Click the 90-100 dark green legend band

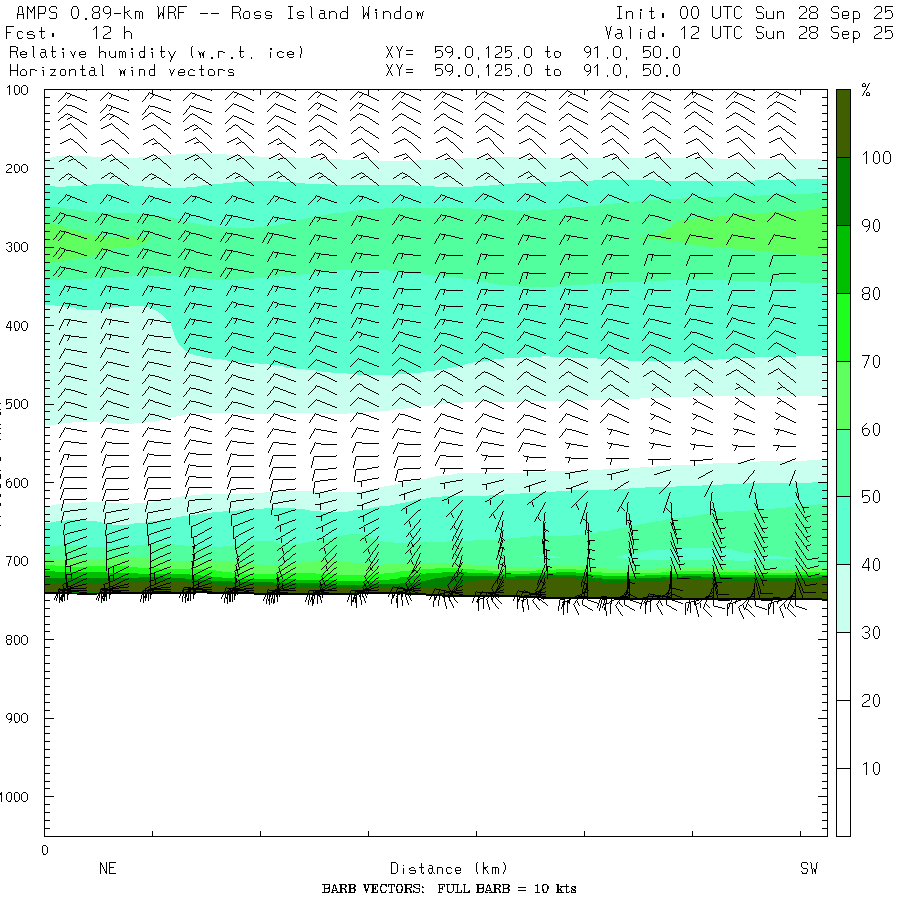click(x=843, y=191)
